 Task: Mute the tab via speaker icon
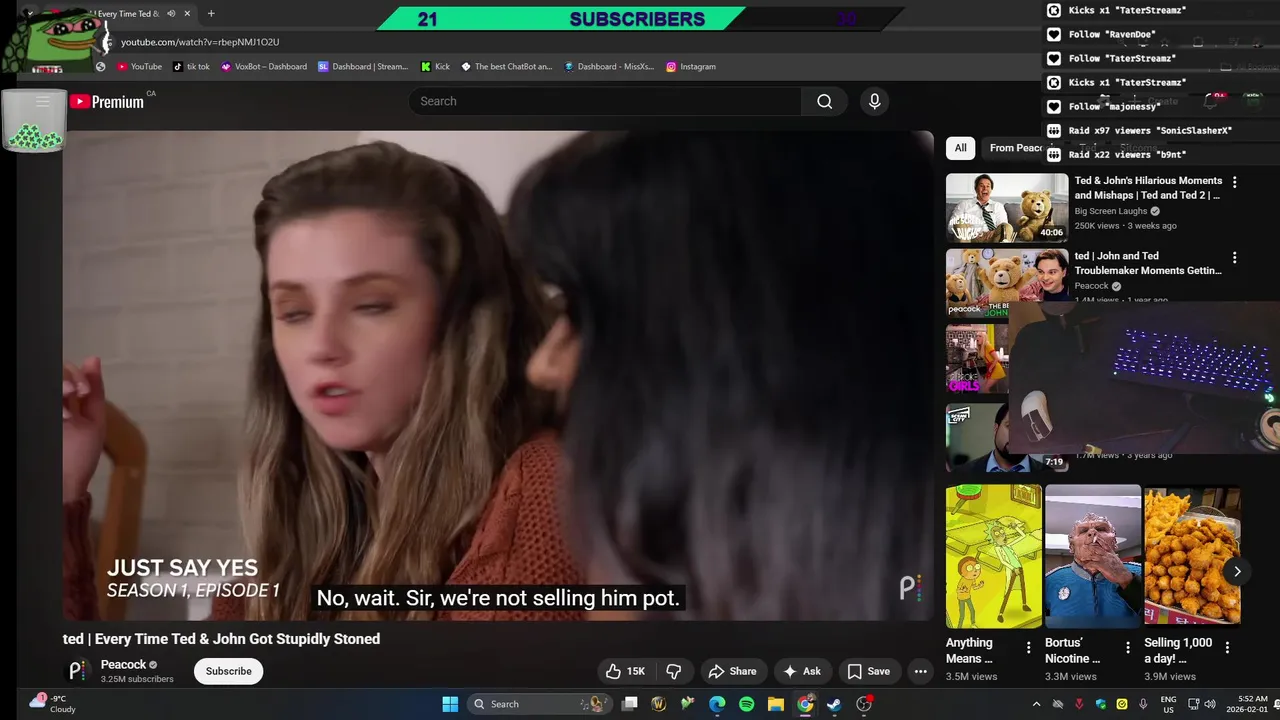click(171, 13)
